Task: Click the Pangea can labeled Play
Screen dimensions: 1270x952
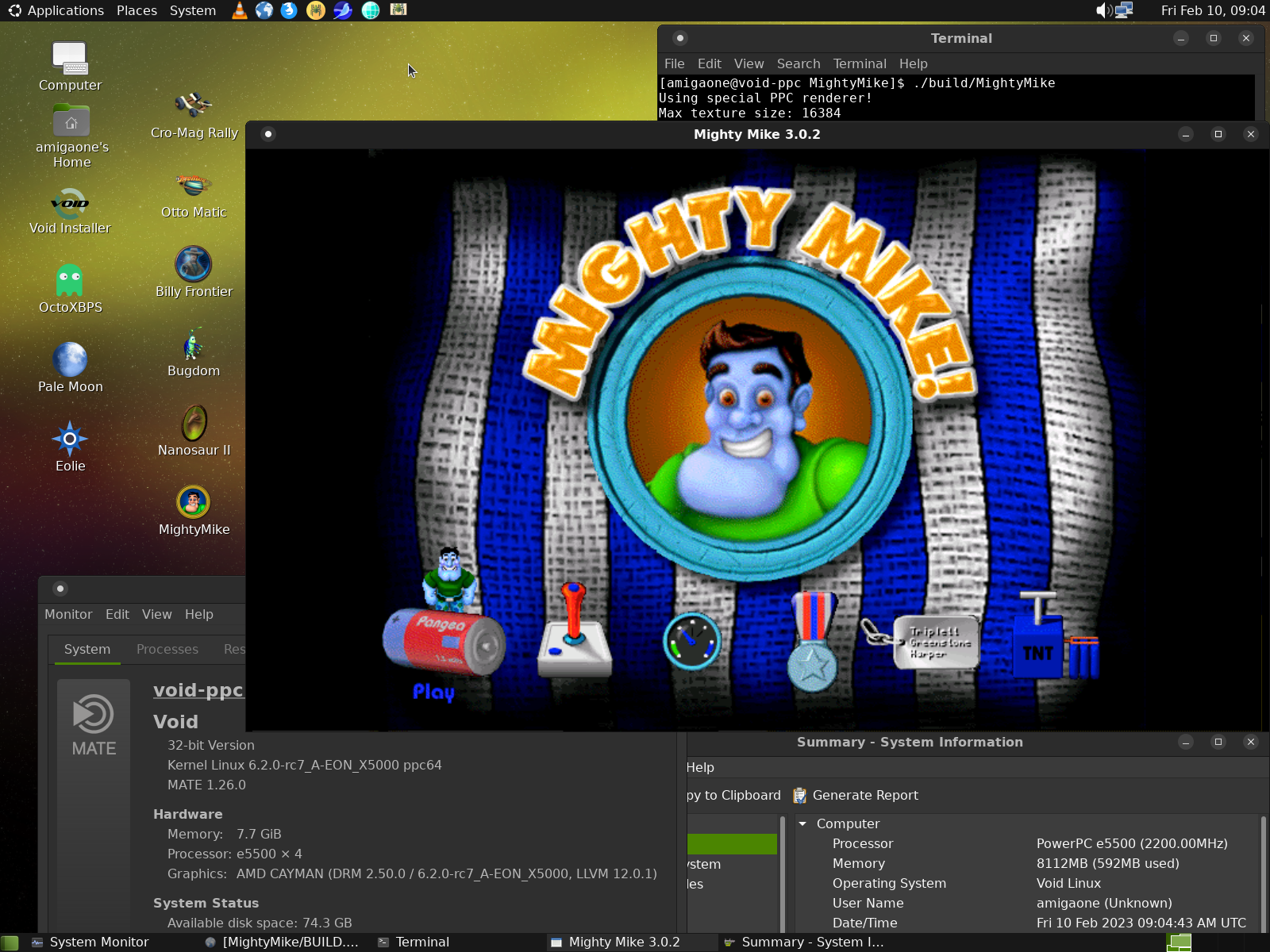Action: [443, 641]
